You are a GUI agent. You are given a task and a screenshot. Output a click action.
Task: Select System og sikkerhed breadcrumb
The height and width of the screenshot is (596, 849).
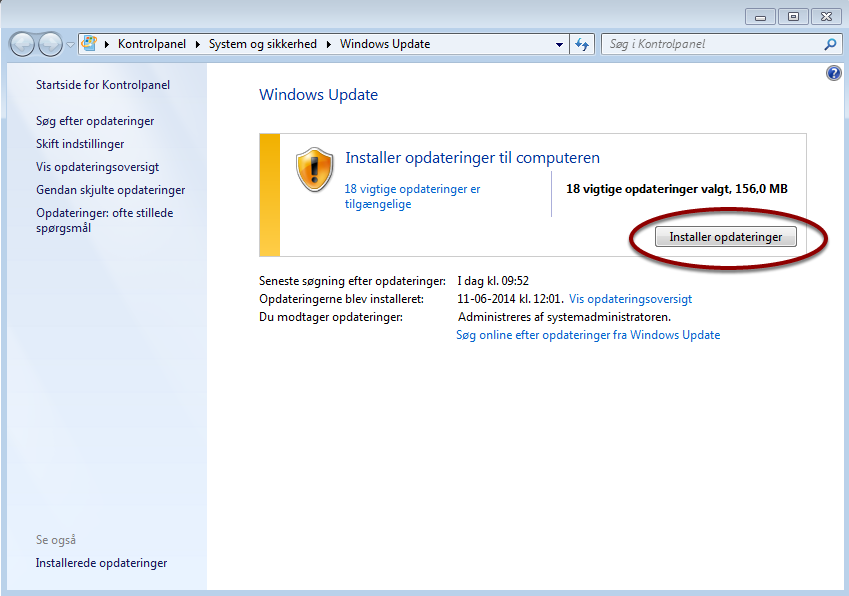point(263,44)
